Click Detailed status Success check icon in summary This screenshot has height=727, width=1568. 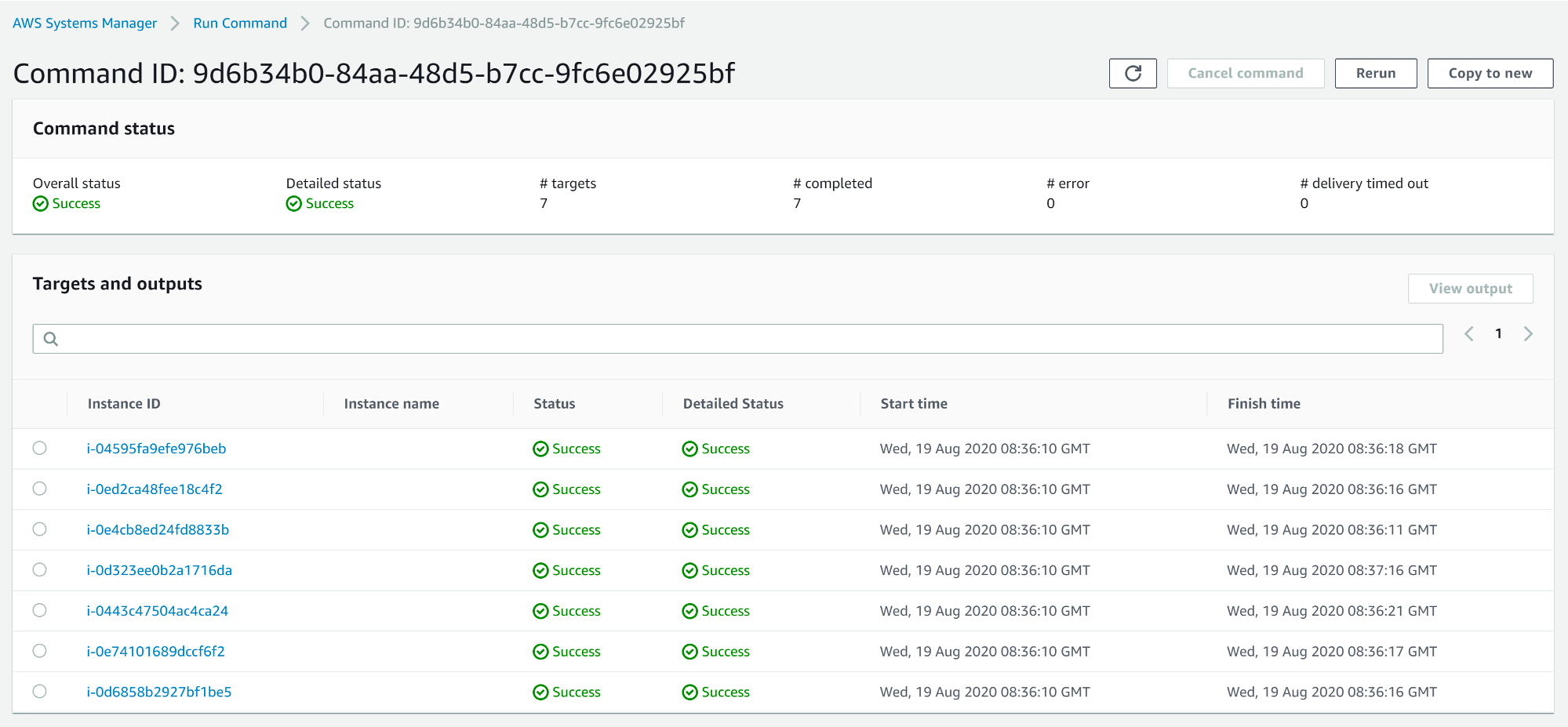[x=294, y=204]
